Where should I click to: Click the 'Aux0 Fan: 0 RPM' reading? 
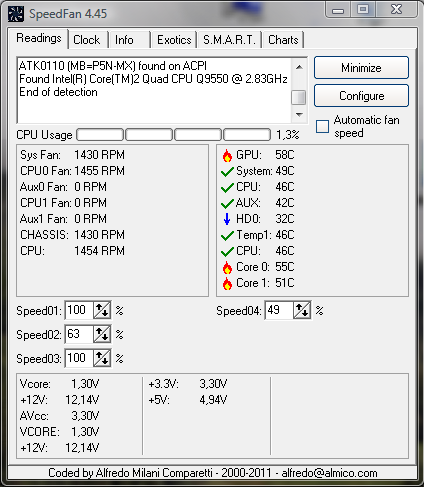(x=63, y=187)
